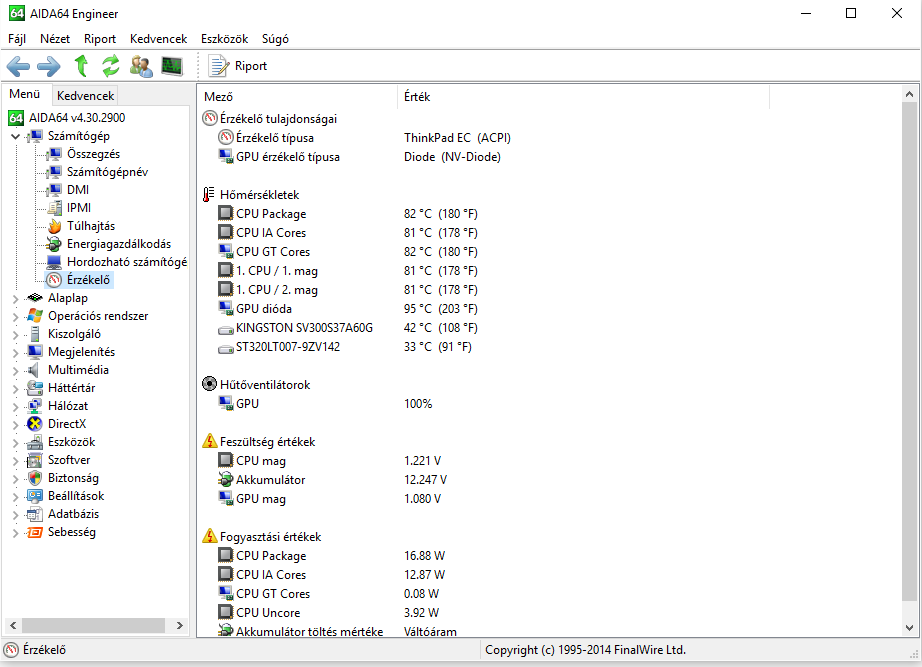This screenshot has height=667, width=922.
Task: Expand the DirectX tree node
Action: tap(16, 425)
